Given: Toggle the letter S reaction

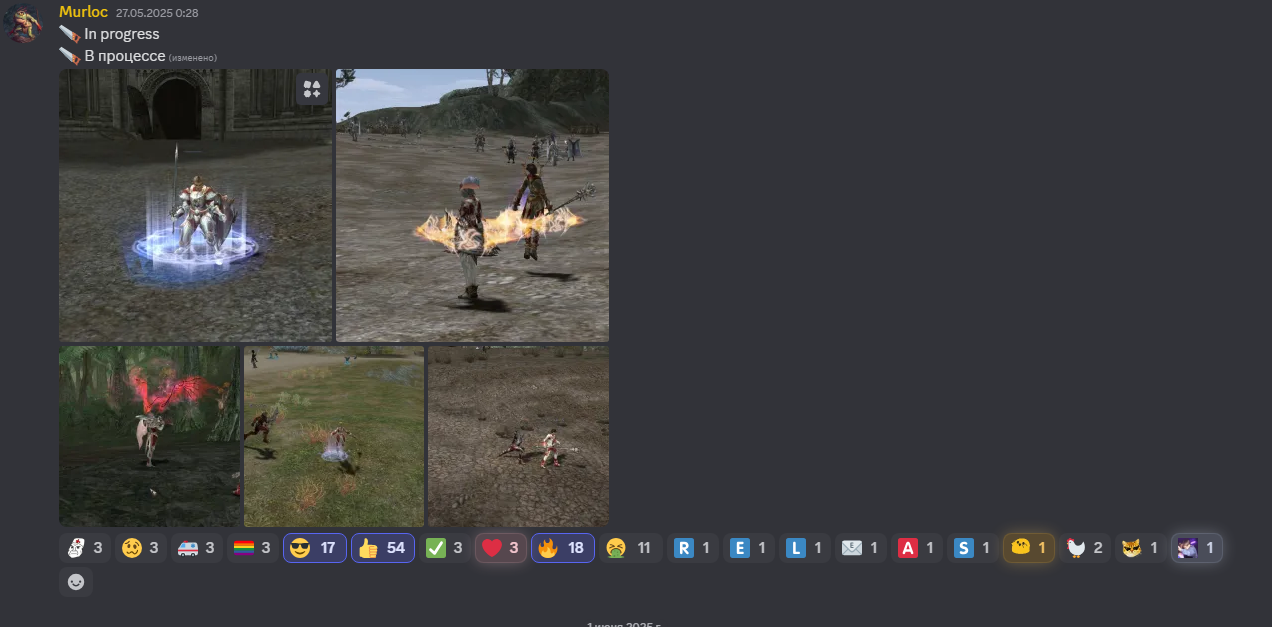Looking at the screenshot, I should pos(973,548).
